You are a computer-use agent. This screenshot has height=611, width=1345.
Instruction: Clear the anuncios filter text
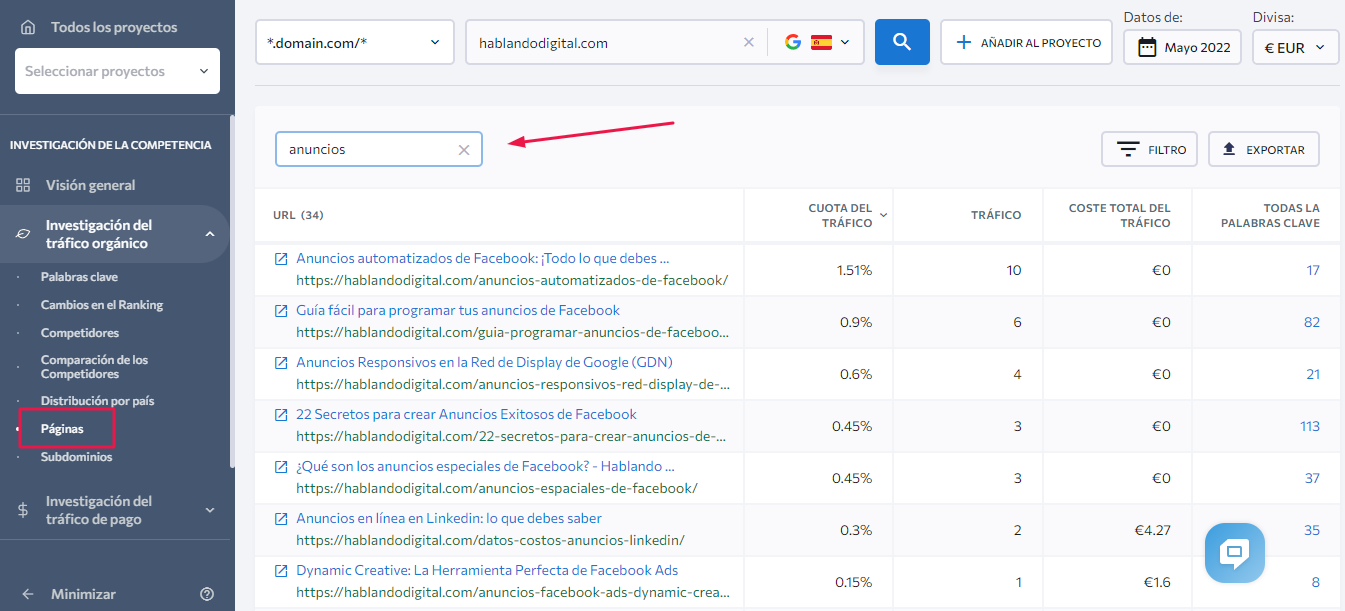pos(464,150)
